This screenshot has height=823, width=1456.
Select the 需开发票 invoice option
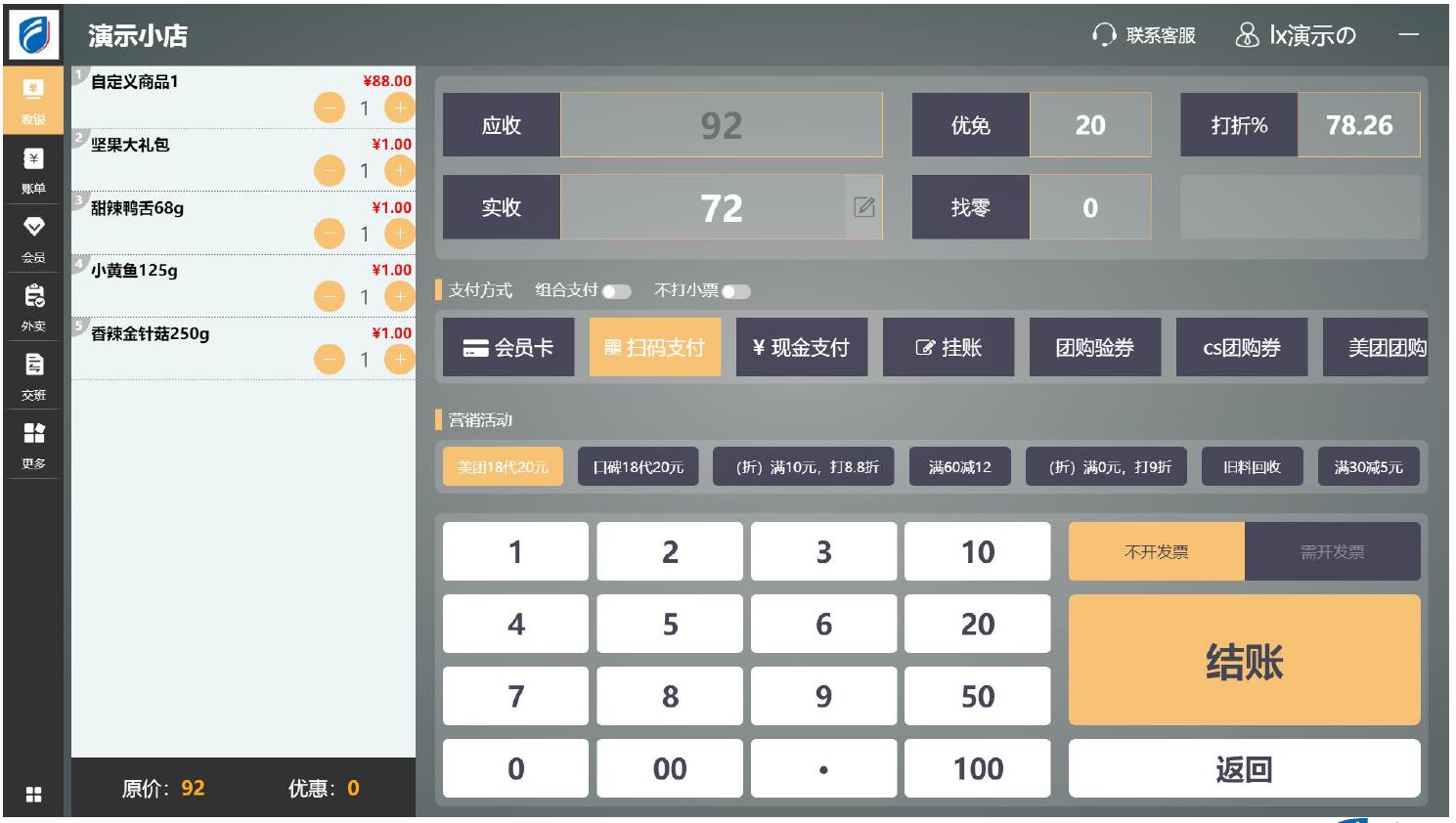1332,552
